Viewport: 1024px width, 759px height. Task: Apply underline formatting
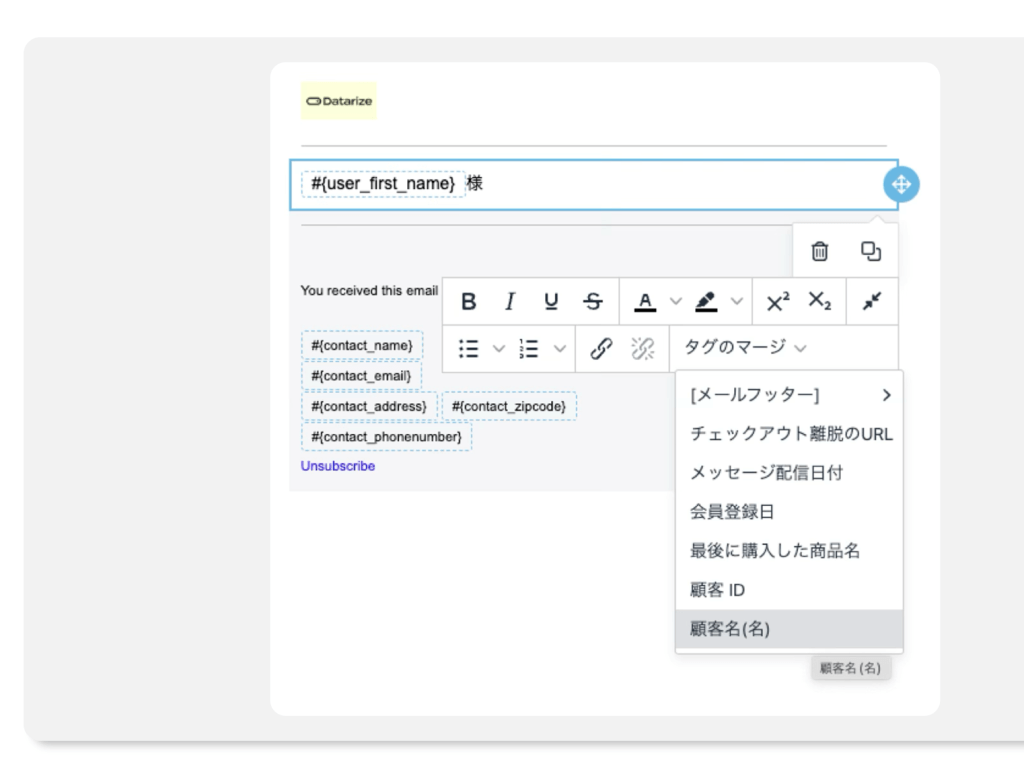(551, 302)
